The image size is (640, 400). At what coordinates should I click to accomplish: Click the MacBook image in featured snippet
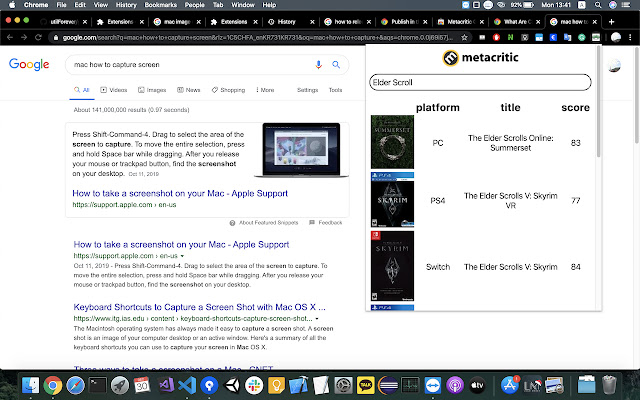point(302,150)
